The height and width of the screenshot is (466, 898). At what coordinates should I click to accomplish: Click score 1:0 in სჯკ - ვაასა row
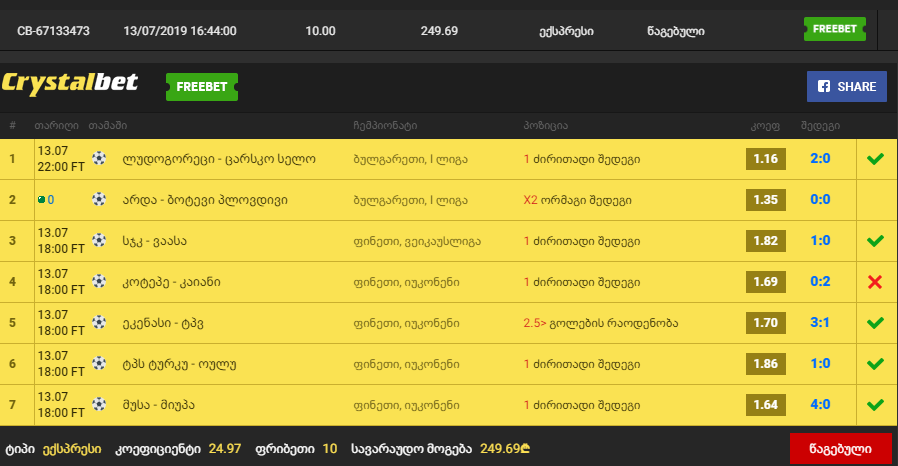click(x=820, y=240)
